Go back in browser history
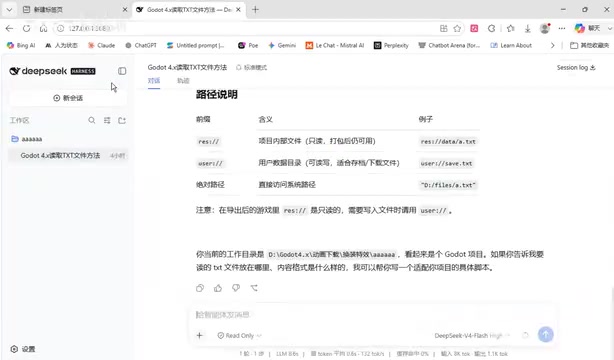 tap(9, 28)
